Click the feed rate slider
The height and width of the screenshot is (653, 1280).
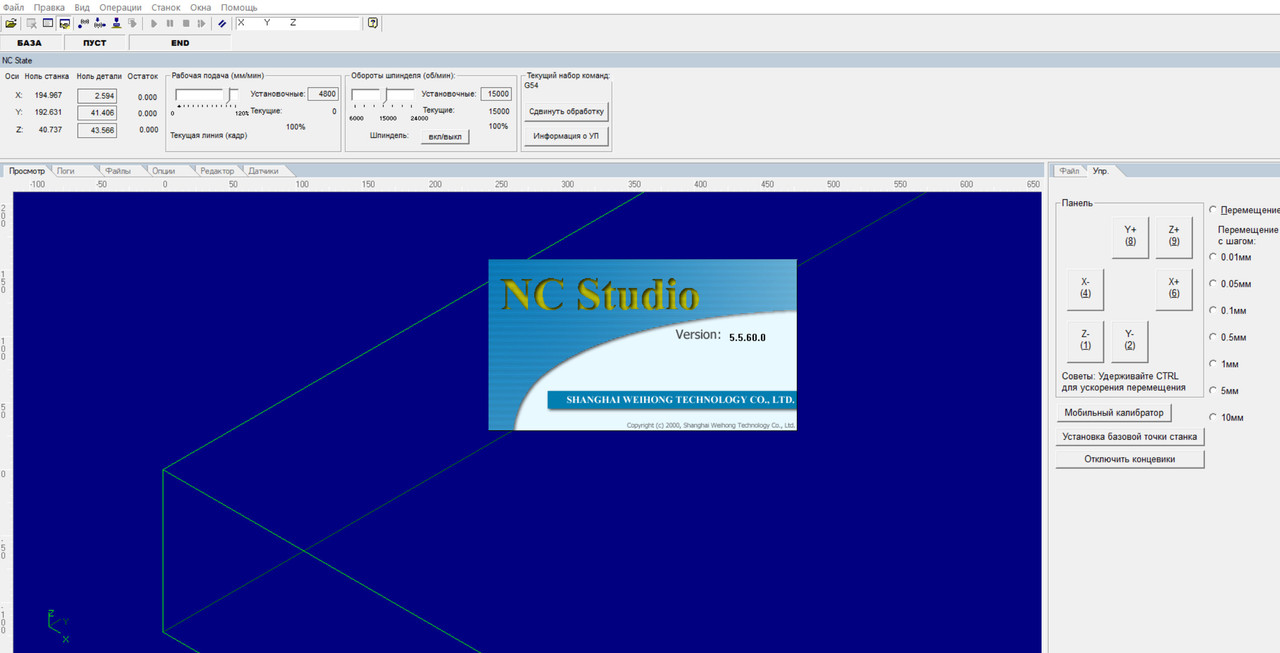(208, 95)
